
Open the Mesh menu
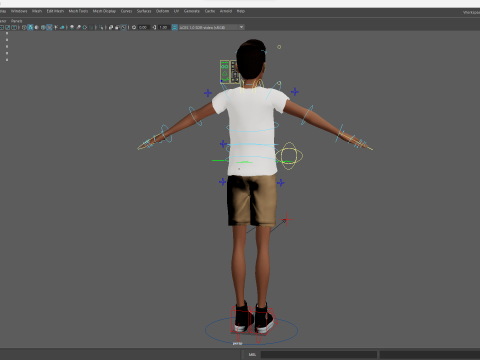37,11
